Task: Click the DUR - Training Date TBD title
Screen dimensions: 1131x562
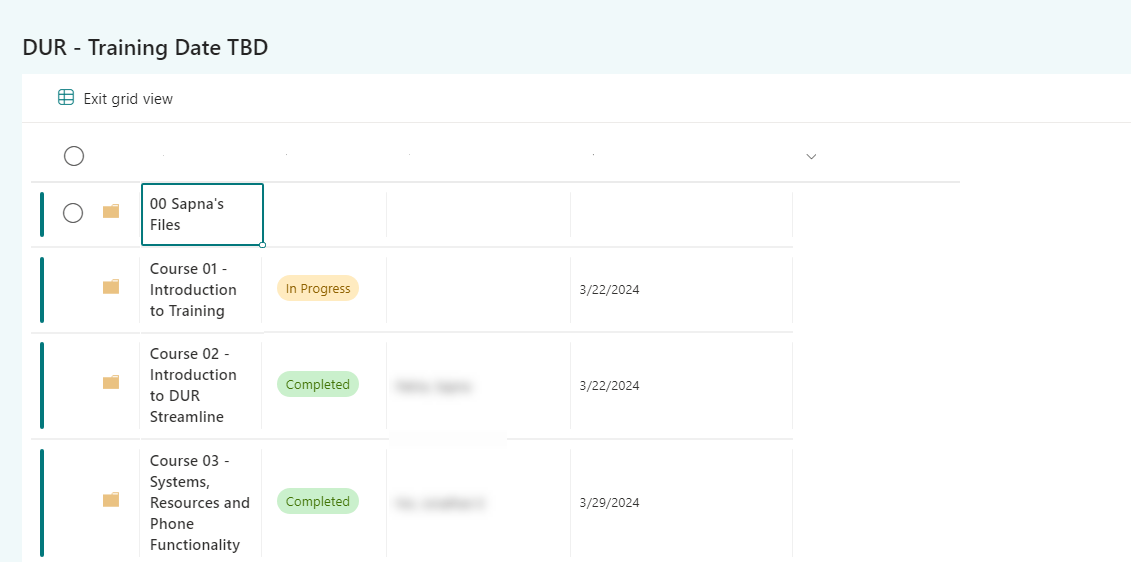Action: pyautogui.click(x=146, y=48)
